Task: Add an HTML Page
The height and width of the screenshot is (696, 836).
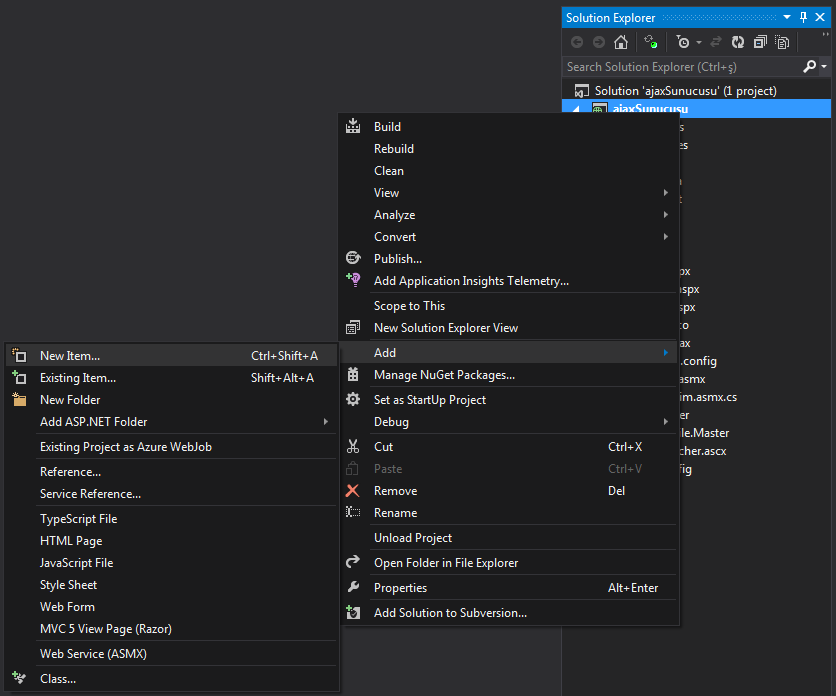Action: click(71, 540)
